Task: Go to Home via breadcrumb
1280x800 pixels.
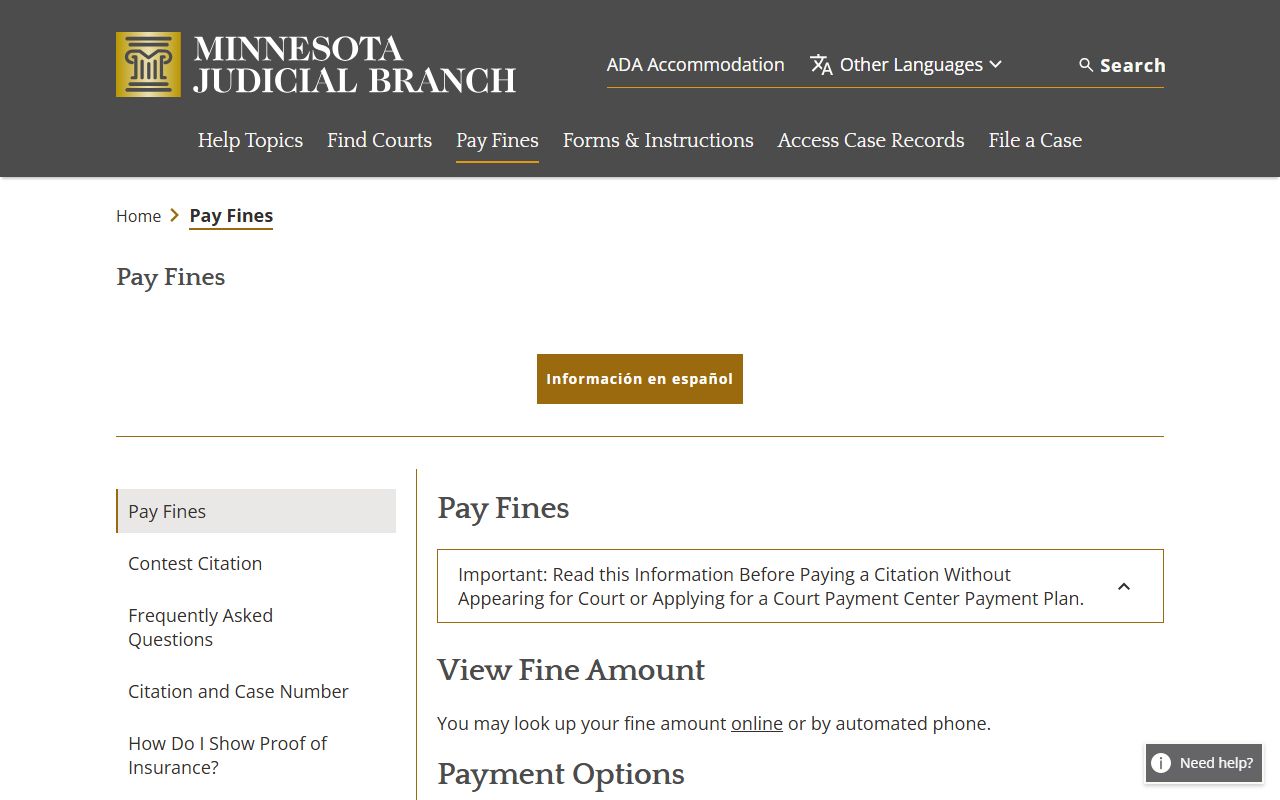Action: [x=138, y=216]
